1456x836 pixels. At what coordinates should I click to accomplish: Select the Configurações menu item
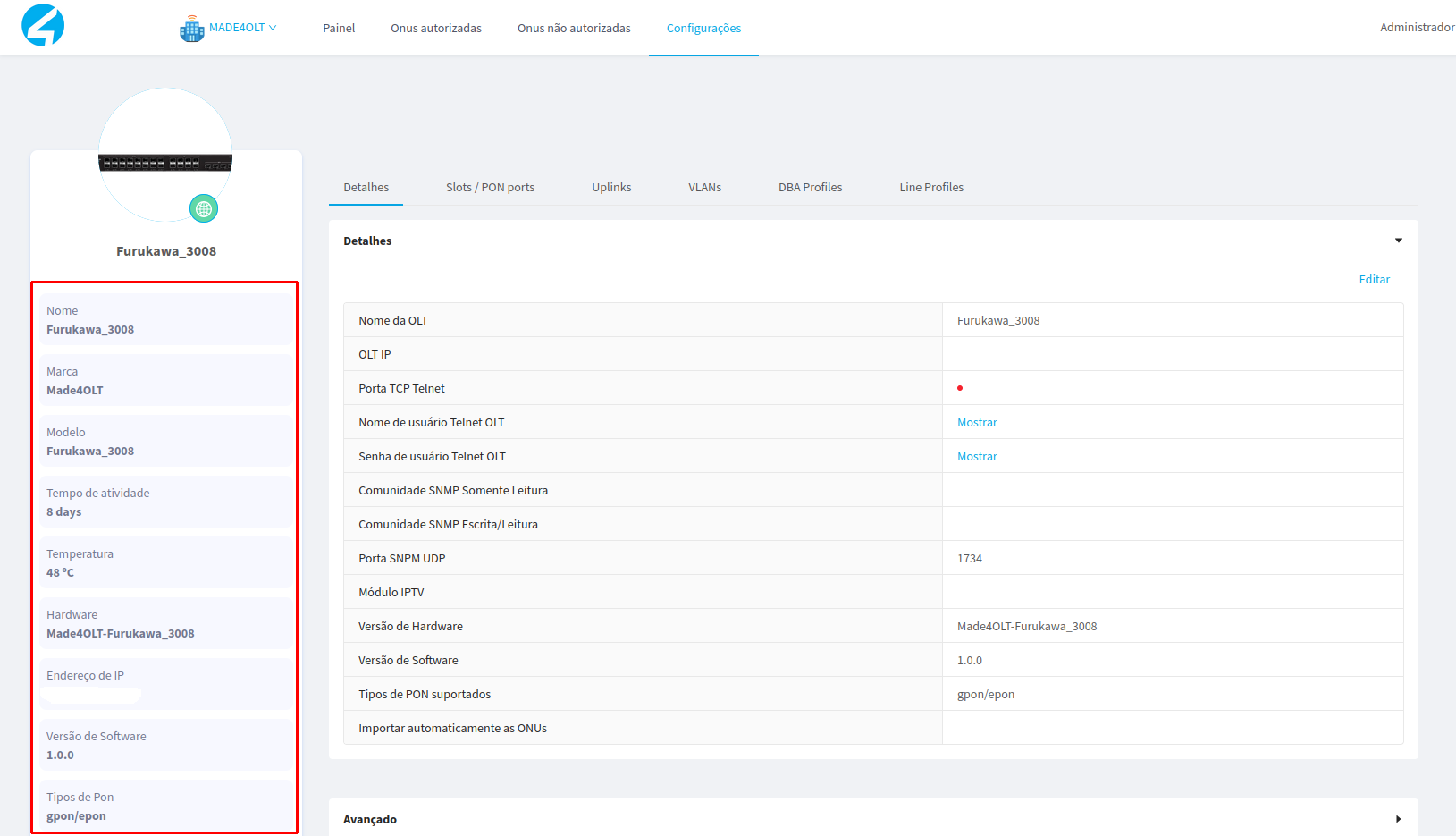pyautogui.click(x=703, y=28)
